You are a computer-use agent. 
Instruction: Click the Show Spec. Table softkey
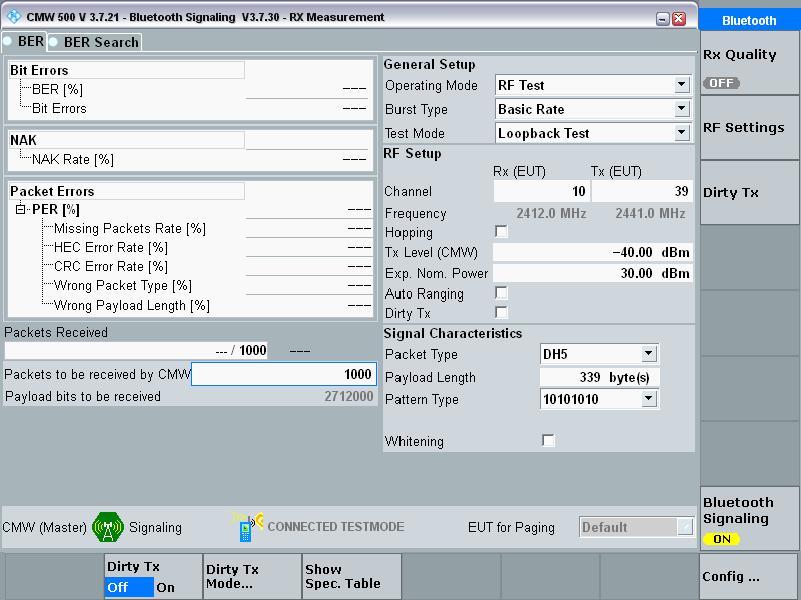[x=351, y=577]
